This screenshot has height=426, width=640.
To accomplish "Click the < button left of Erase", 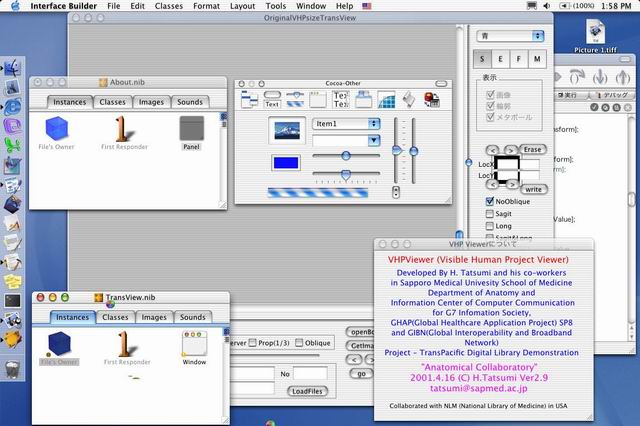I will click(x=493, y=150).
